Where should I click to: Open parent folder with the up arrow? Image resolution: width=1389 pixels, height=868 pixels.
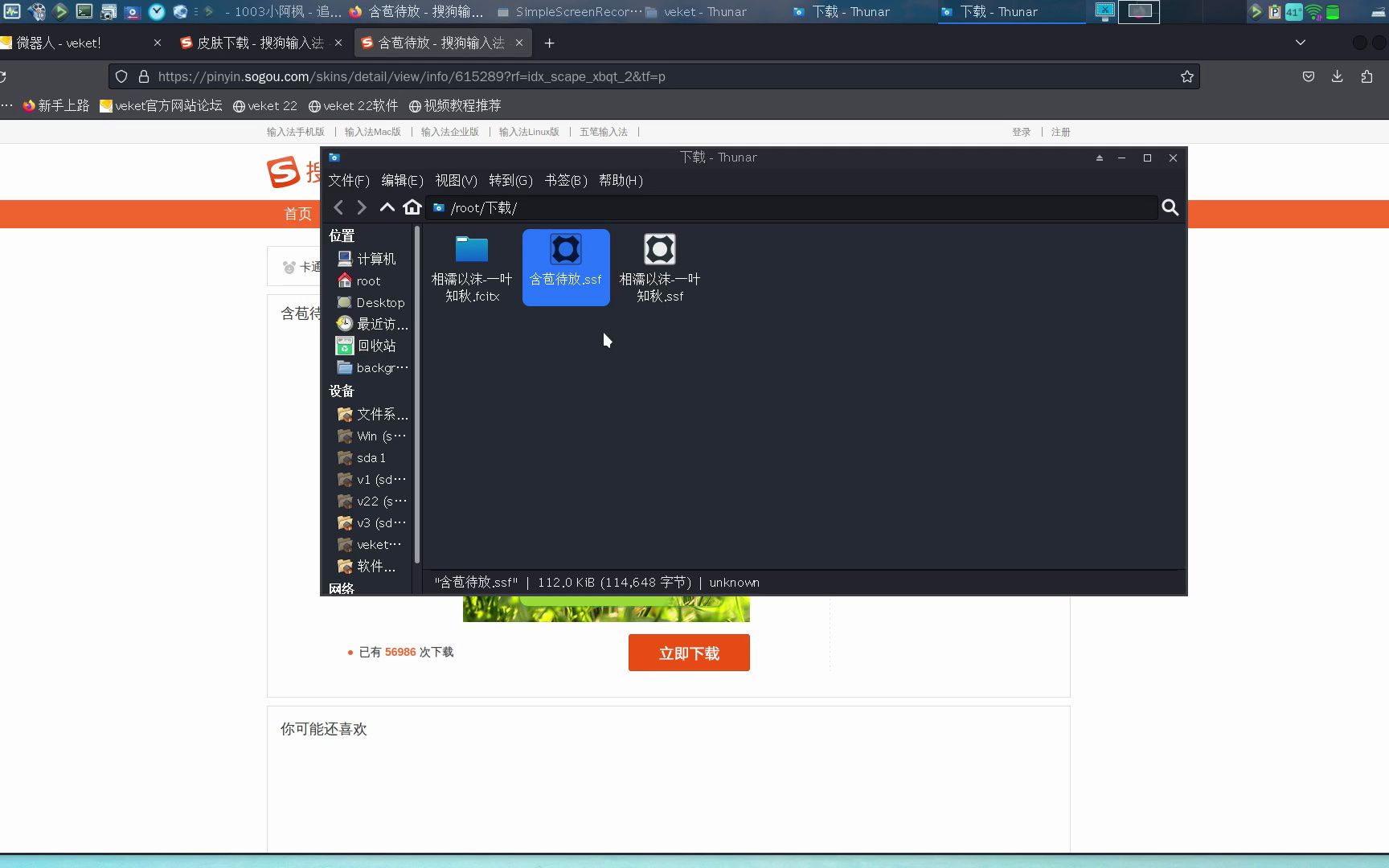click(x=387, y=207)
